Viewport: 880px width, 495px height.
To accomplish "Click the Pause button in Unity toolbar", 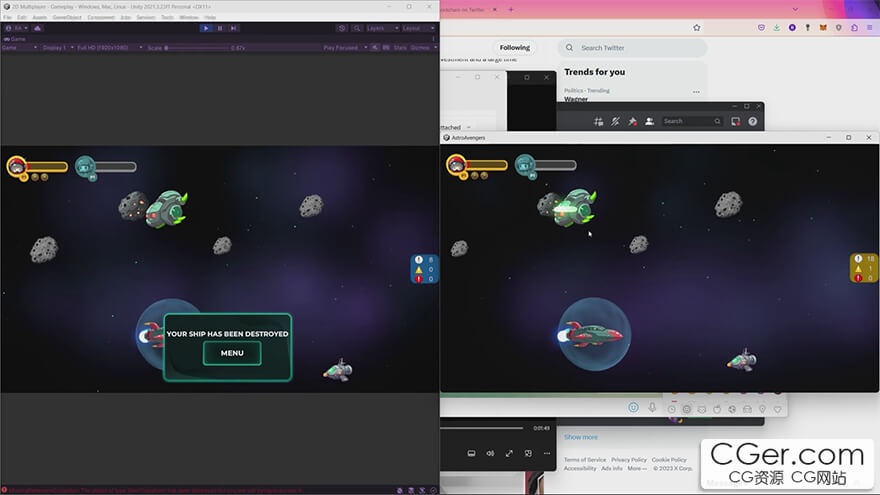I will (220, 28).
